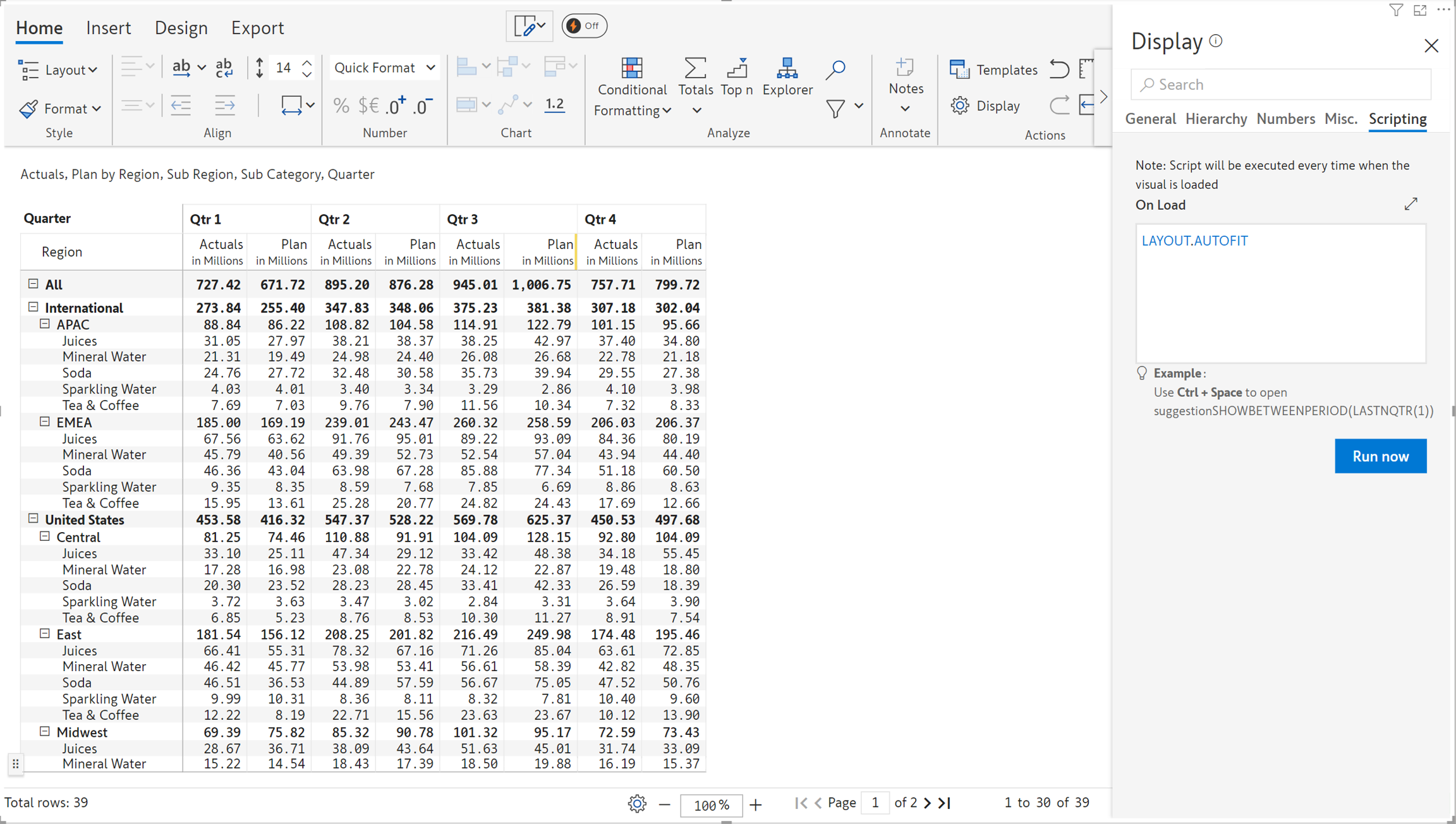Screen dimensions: 1456x824
Task: Switch to the Insert ribbon tab
Action: click(x=108, y=28)
